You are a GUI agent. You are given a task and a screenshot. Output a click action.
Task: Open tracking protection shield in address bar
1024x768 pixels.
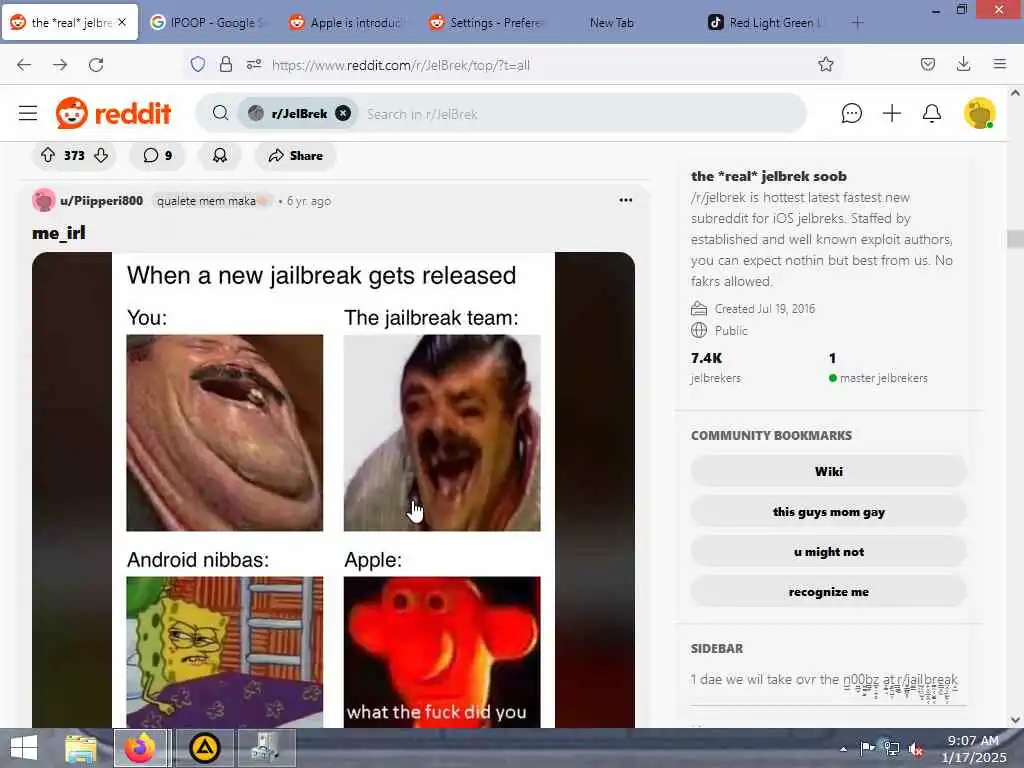pos(198,64)
